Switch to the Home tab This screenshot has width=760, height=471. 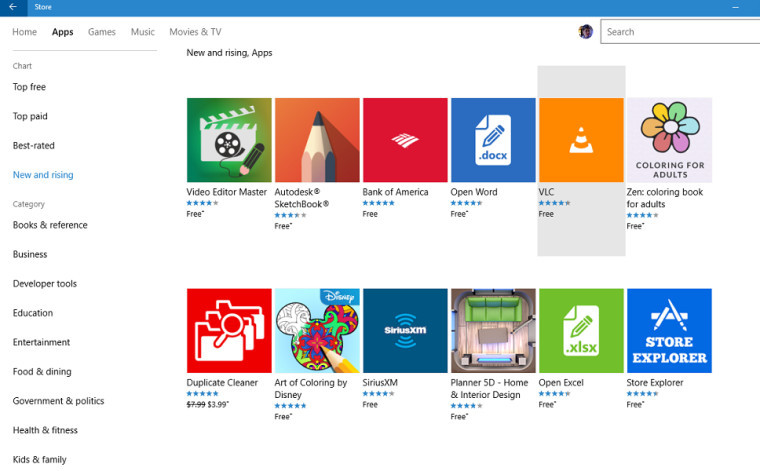click(x=24, y=32)
